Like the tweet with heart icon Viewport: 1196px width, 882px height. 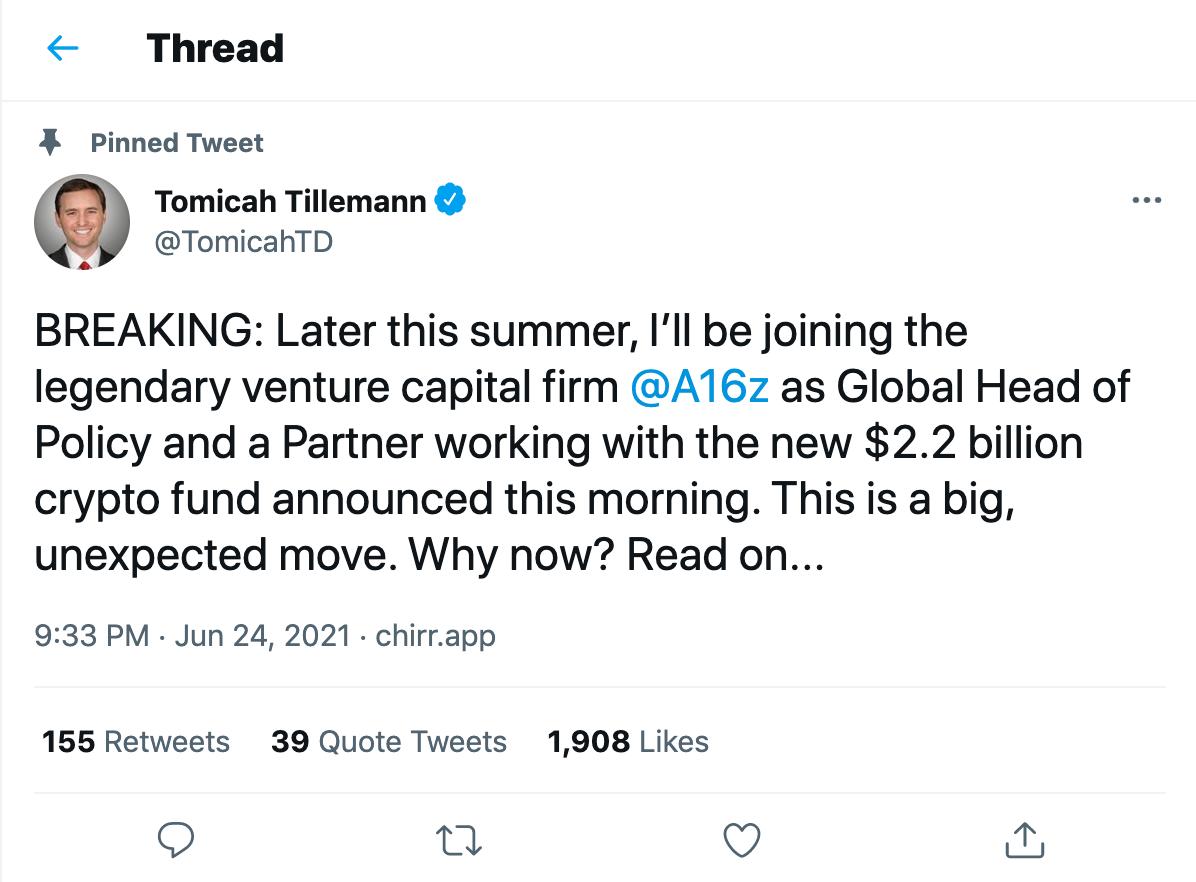click(x=742, y=840)
